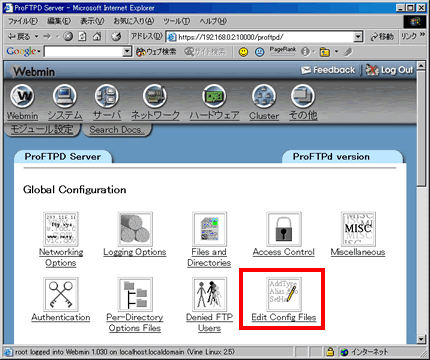Click the リンク links toolbar label
430x360 pixels.
tap(409, 36)
